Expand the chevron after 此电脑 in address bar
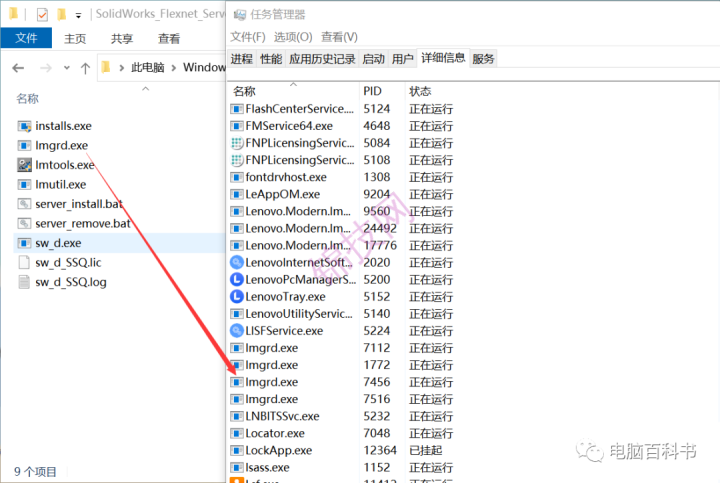 click(174, 68)
